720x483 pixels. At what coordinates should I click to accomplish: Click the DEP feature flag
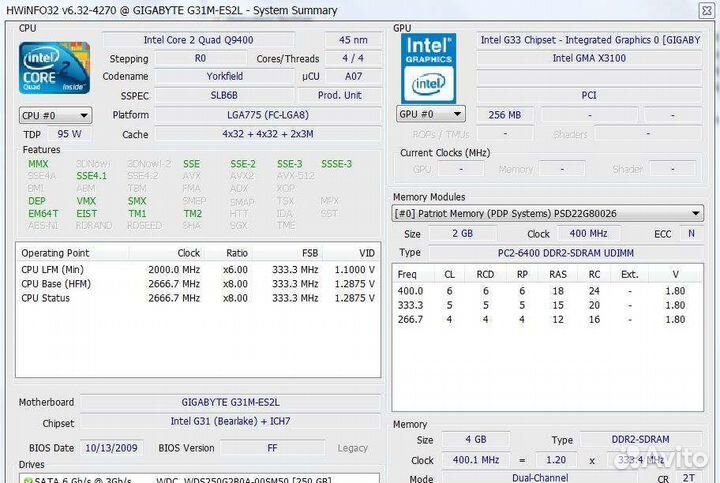[x=37, y=201]
